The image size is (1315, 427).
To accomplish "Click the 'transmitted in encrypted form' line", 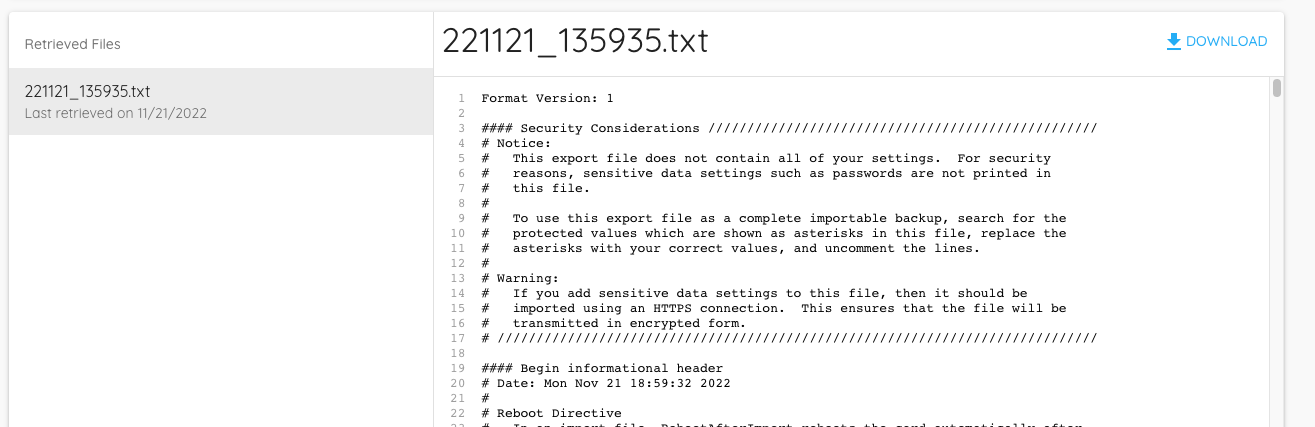I will tap(614, 323).
